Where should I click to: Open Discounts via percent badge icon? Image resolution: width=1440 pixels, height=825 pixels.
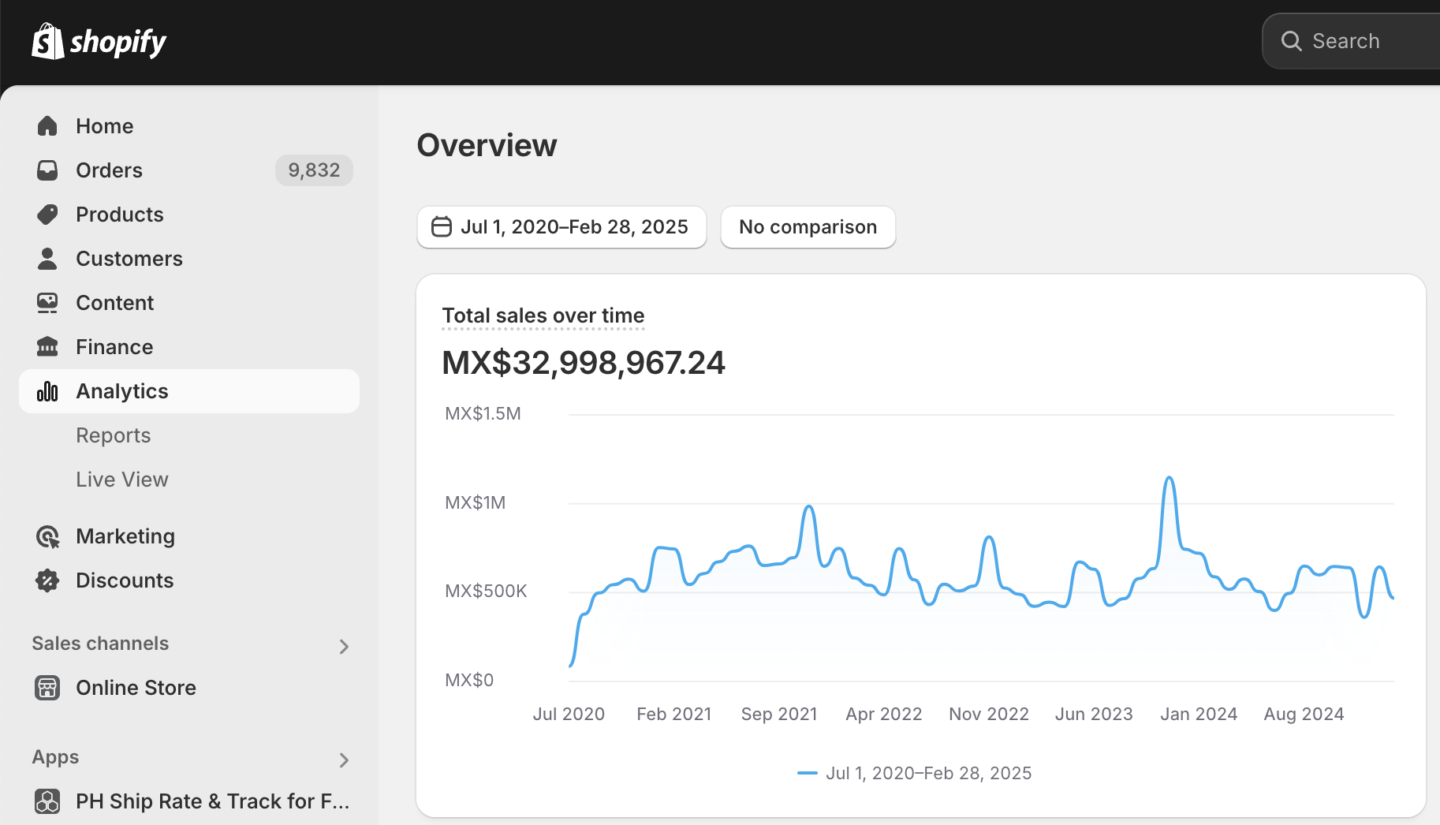pyautogui.click(x=47, y=580)
